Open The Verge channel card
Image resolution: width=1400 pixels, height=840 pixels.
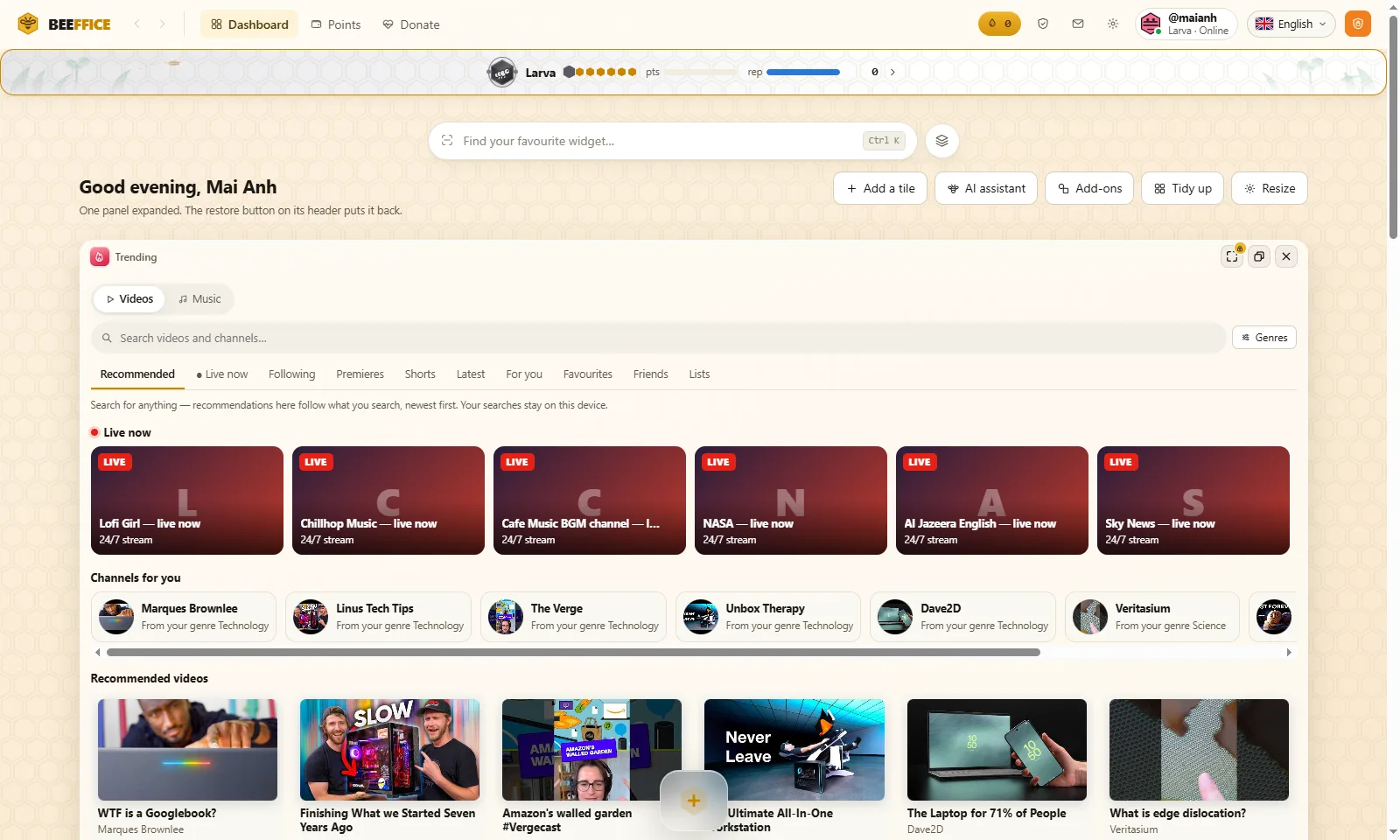pos(573,617)
